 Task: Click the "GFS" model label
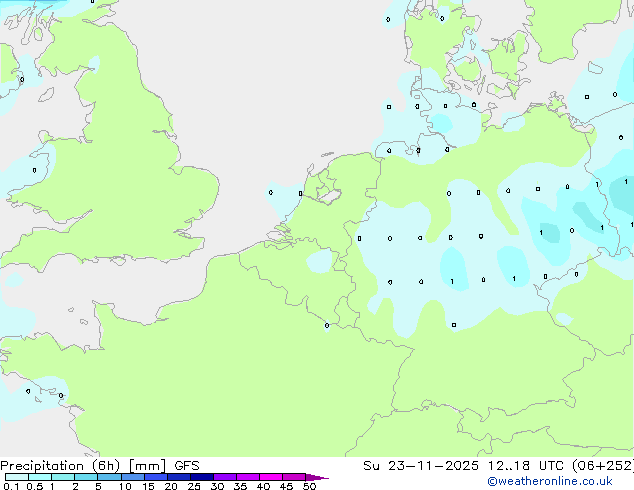187,466
